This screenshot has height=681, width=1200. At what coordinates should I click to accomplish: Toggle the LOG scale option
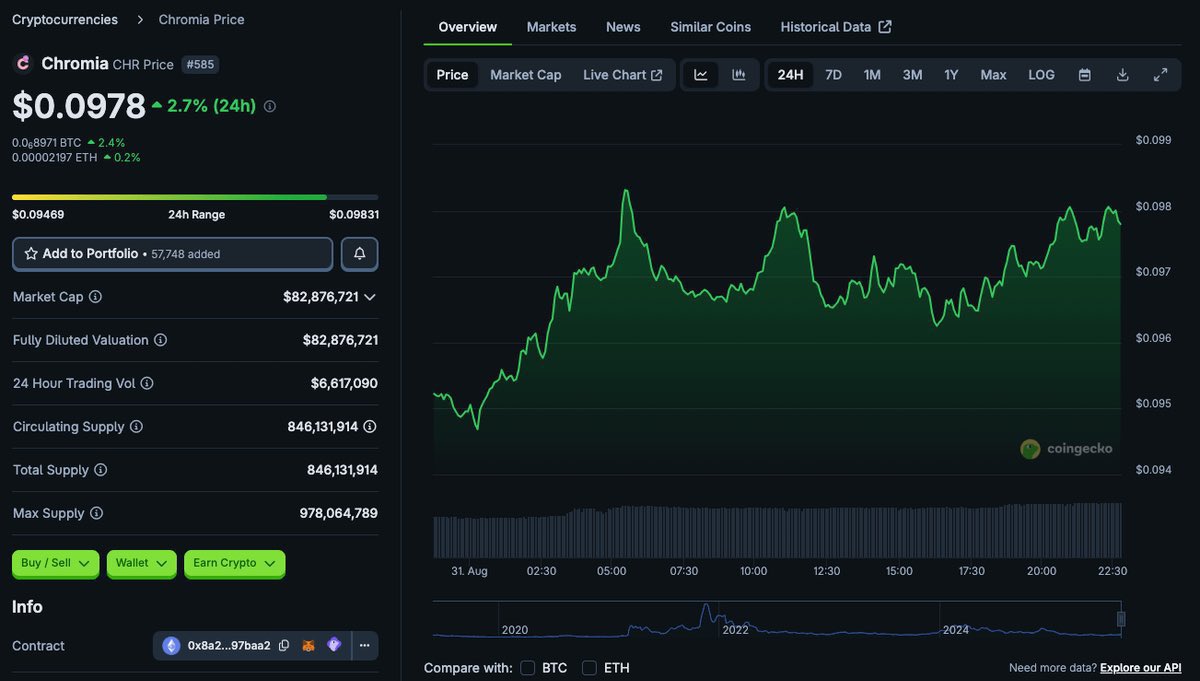click(1041, 75)
